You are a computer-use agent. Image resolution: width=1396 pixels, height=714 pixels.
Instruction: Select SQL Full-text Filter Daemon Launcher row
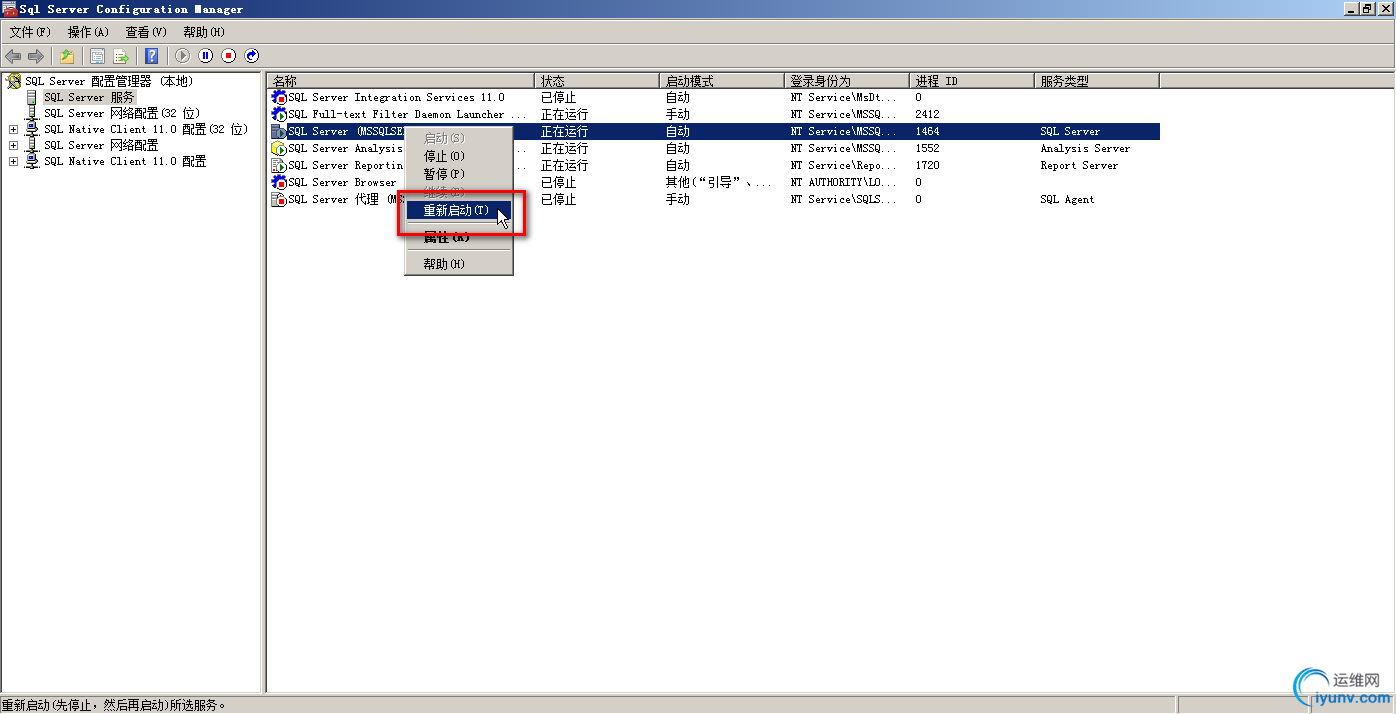coord(714,115)
